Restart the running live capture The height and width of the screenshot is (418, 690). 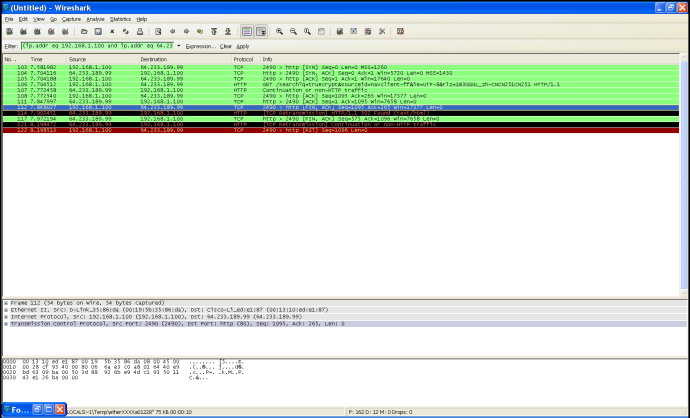point(65,32)
